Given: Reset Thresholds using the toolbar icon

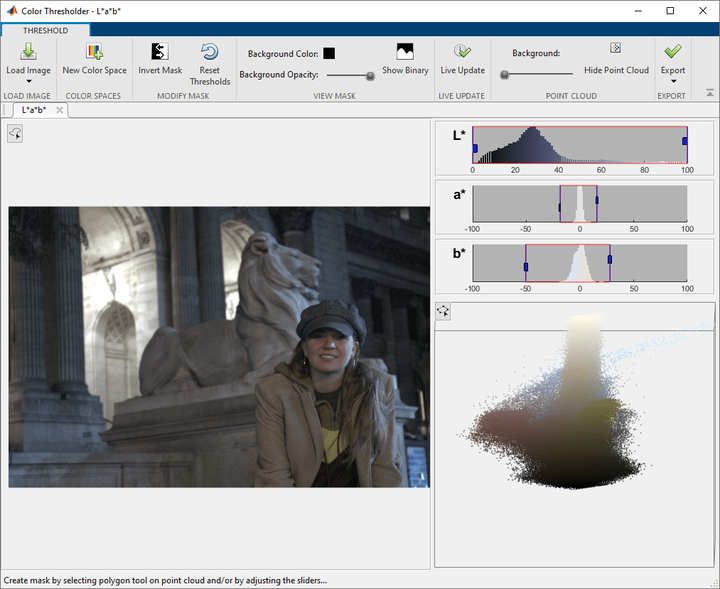Looking at the screenshot, I should pos(210,52).
